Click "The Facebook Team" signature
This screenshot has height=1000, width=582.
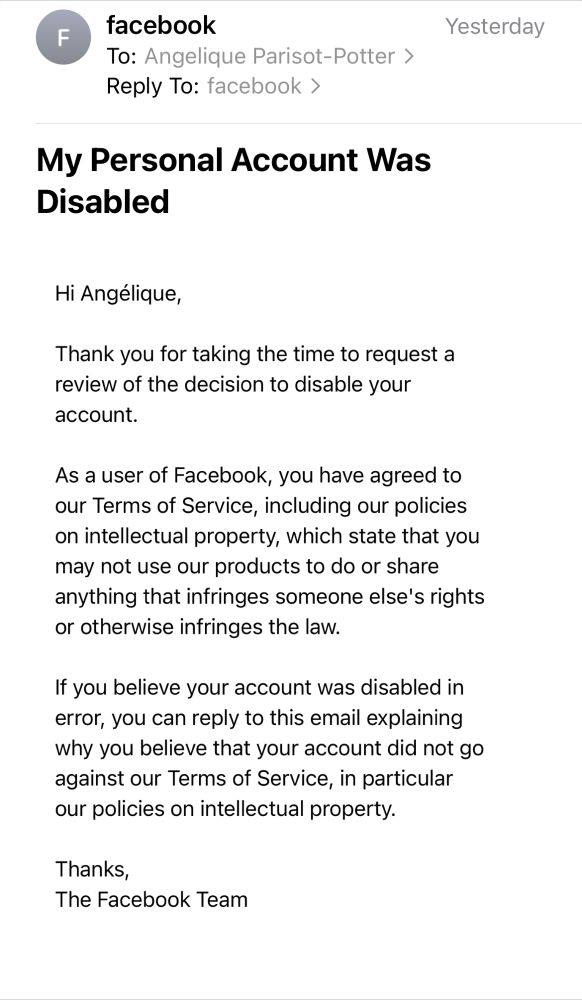pos(151,899)
